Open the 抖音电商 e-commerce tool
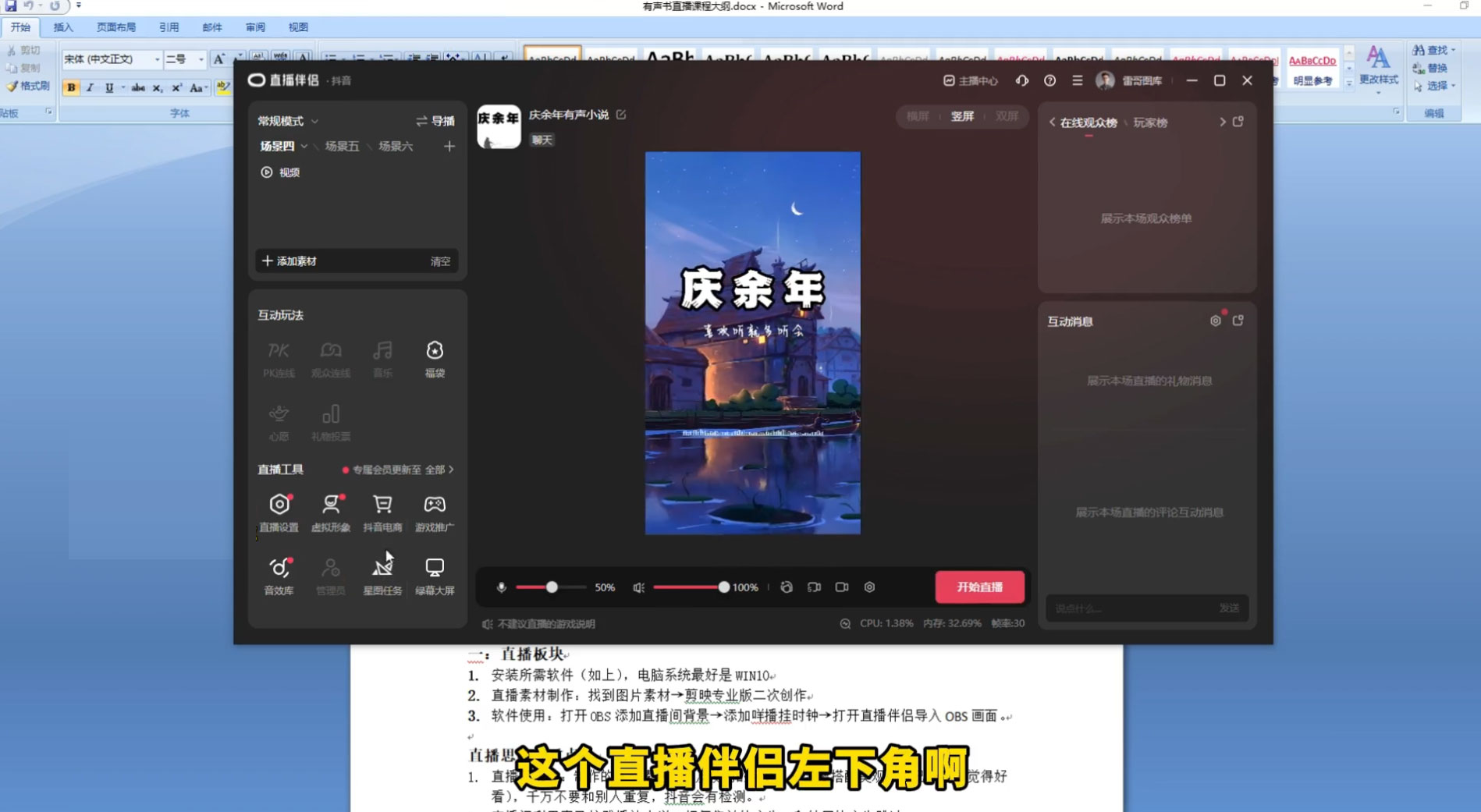This screenshot has width=1481, height=812. 382,512
